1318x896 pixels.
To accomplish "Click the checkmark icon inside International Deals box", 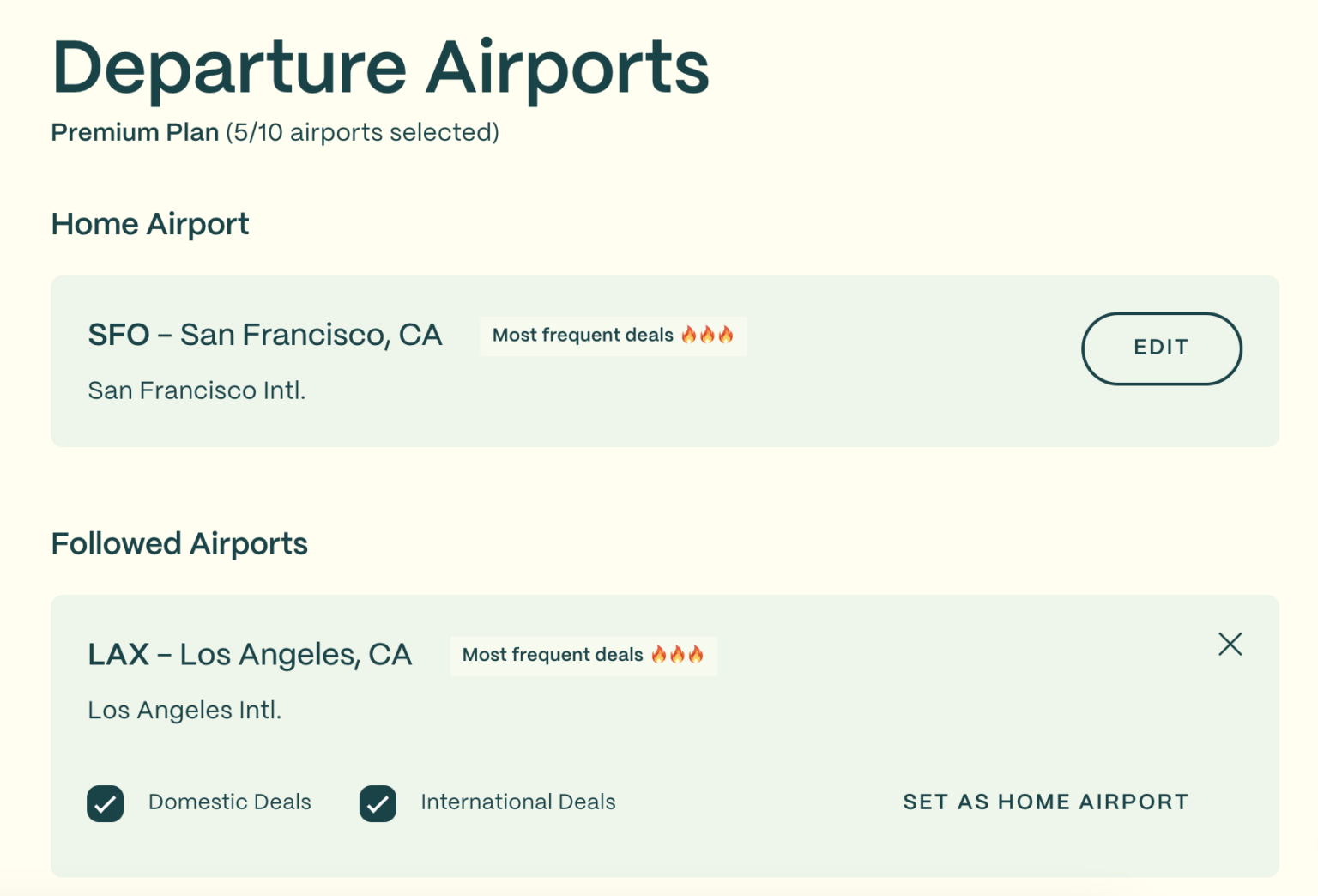I will (378, 803).
